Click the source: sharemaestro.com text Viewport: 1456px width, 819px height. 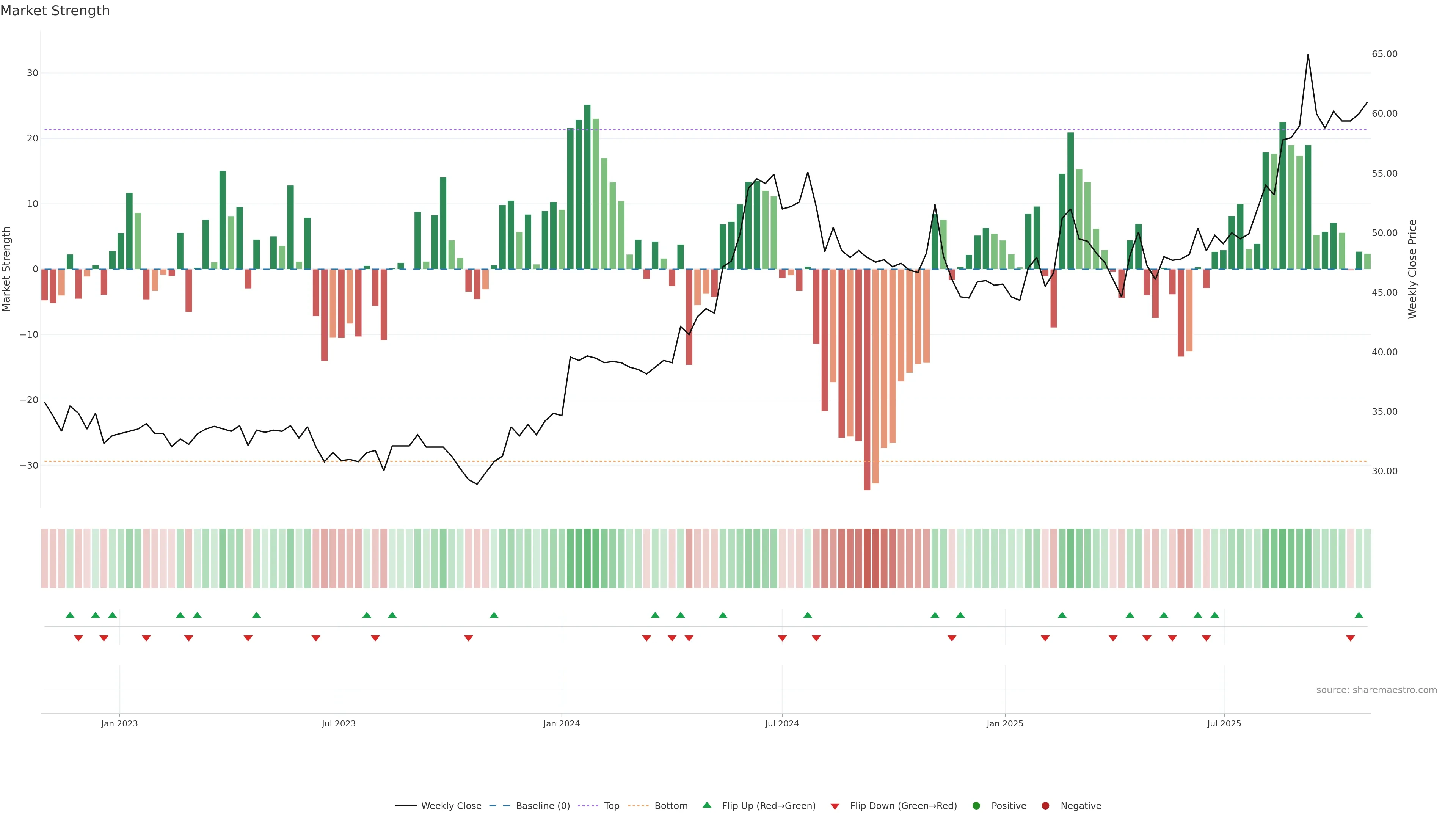point(1376,690)
